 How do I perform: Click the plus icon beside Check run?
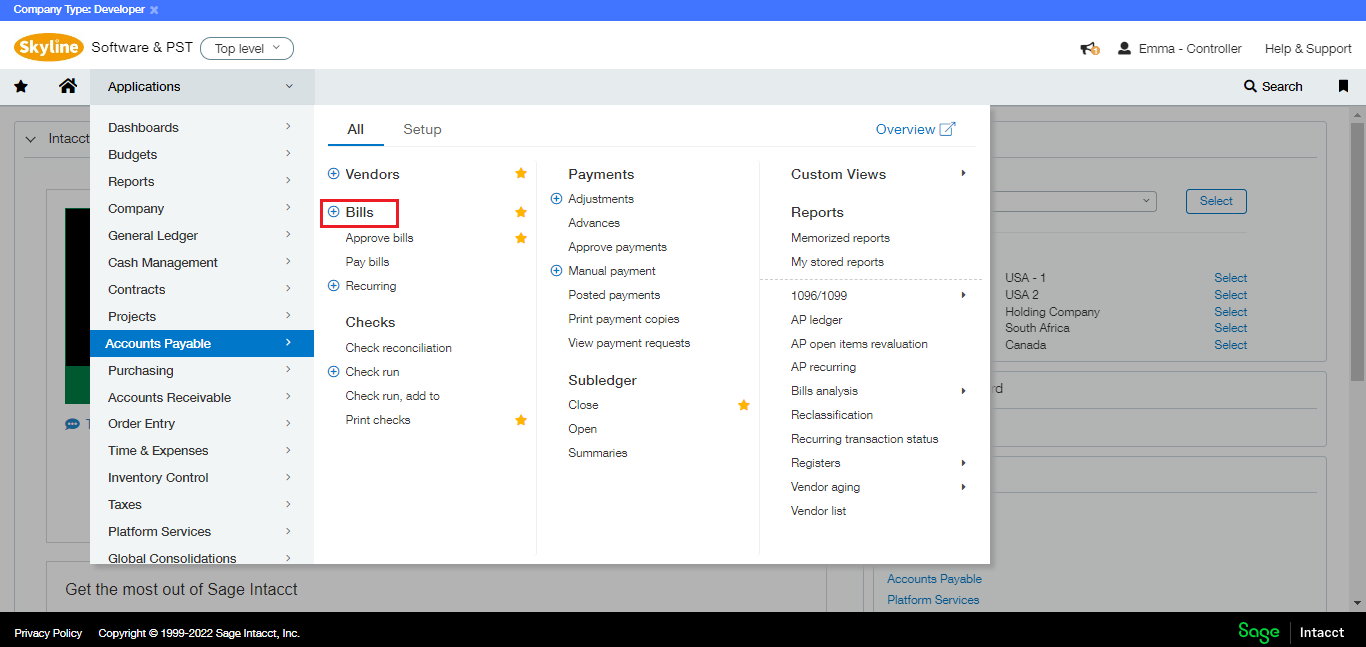tap(334, 372)
